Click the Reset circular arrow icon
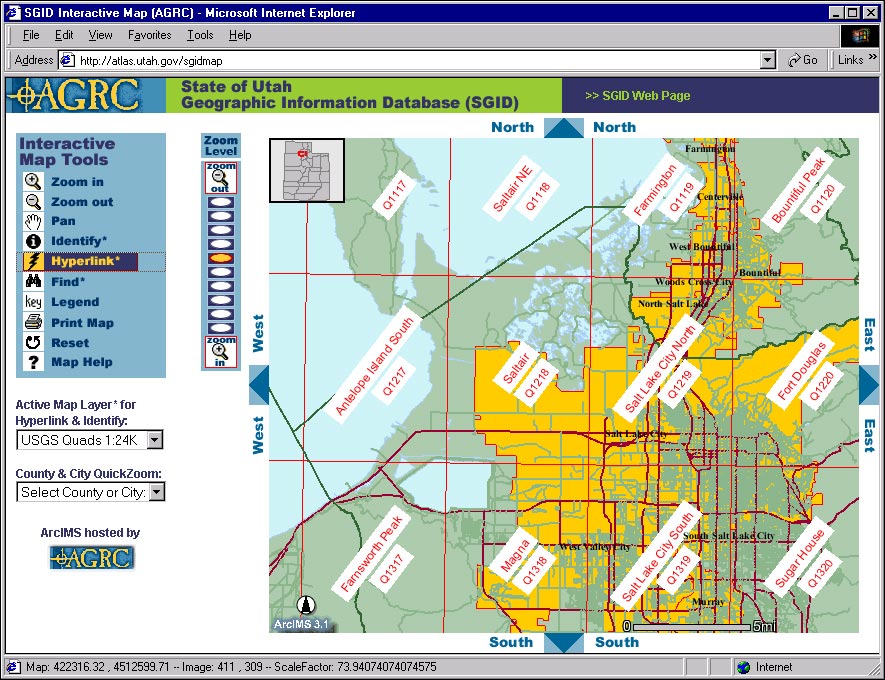This screenshot has height=680, width=885. (33, 342)
